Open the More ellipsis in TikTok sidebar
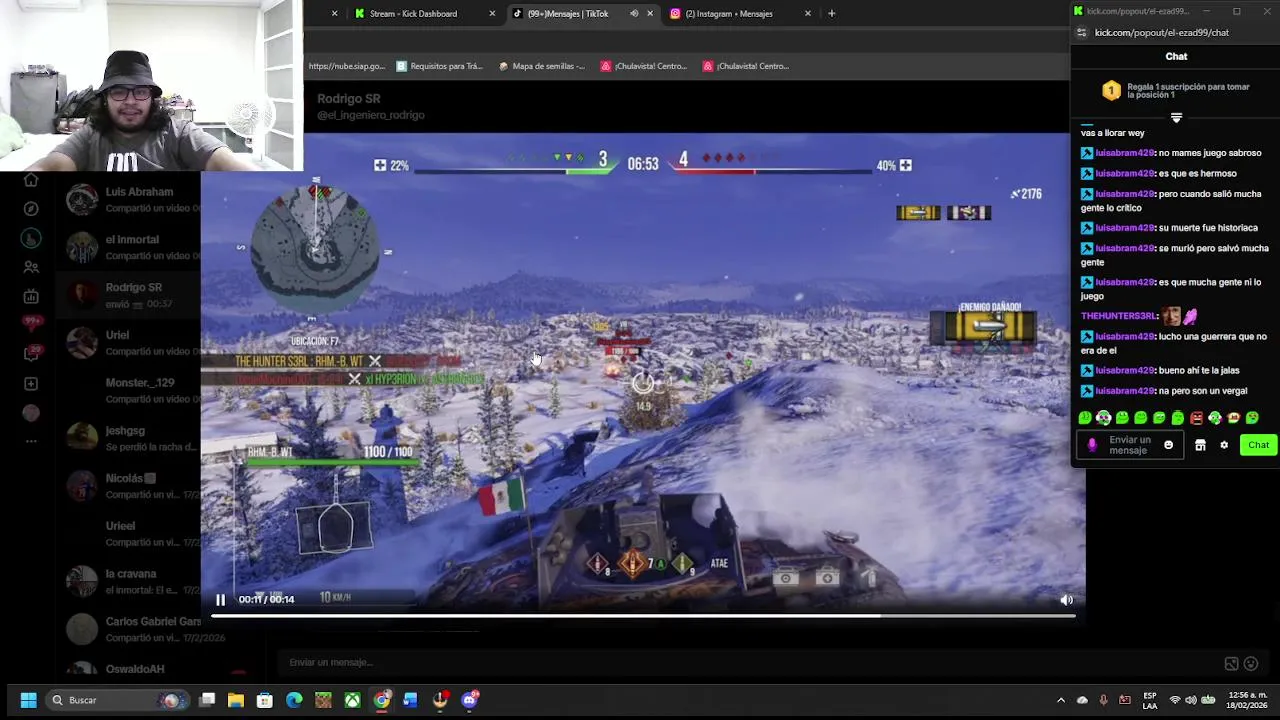The width and height of the screenshot is (1280, 720). (31, 441)
